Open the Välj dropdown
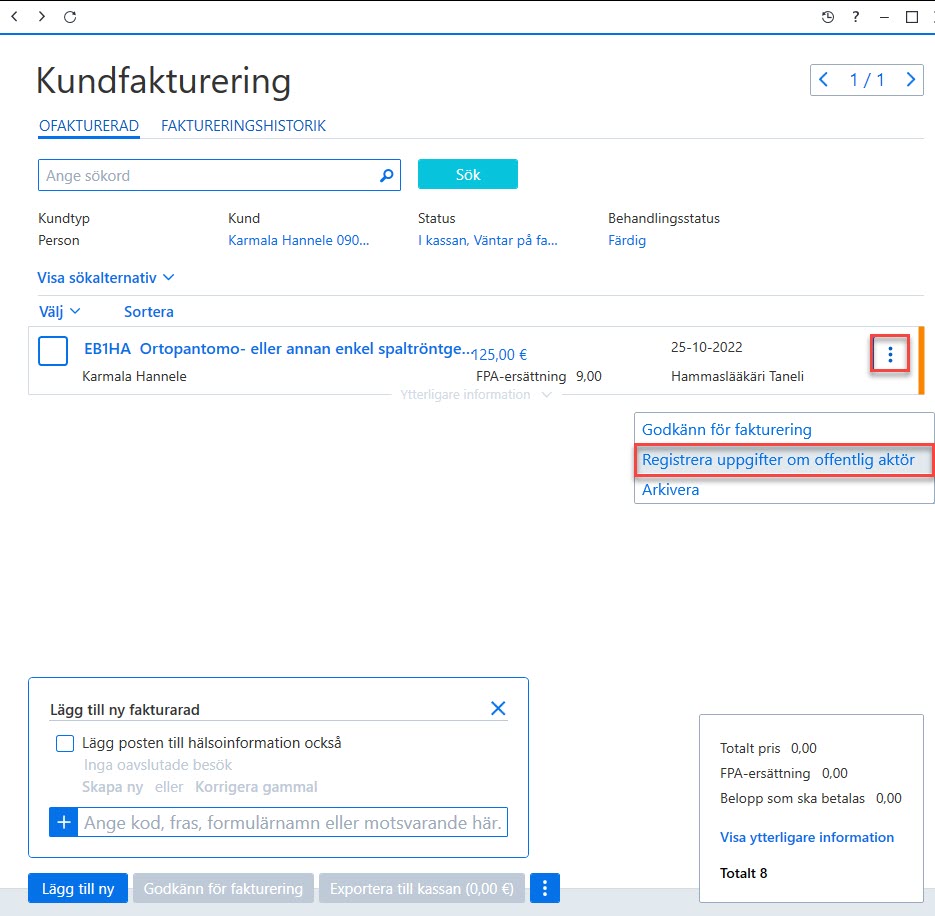The width and height of the screenshot is (935, 916). tap(59, 312)
